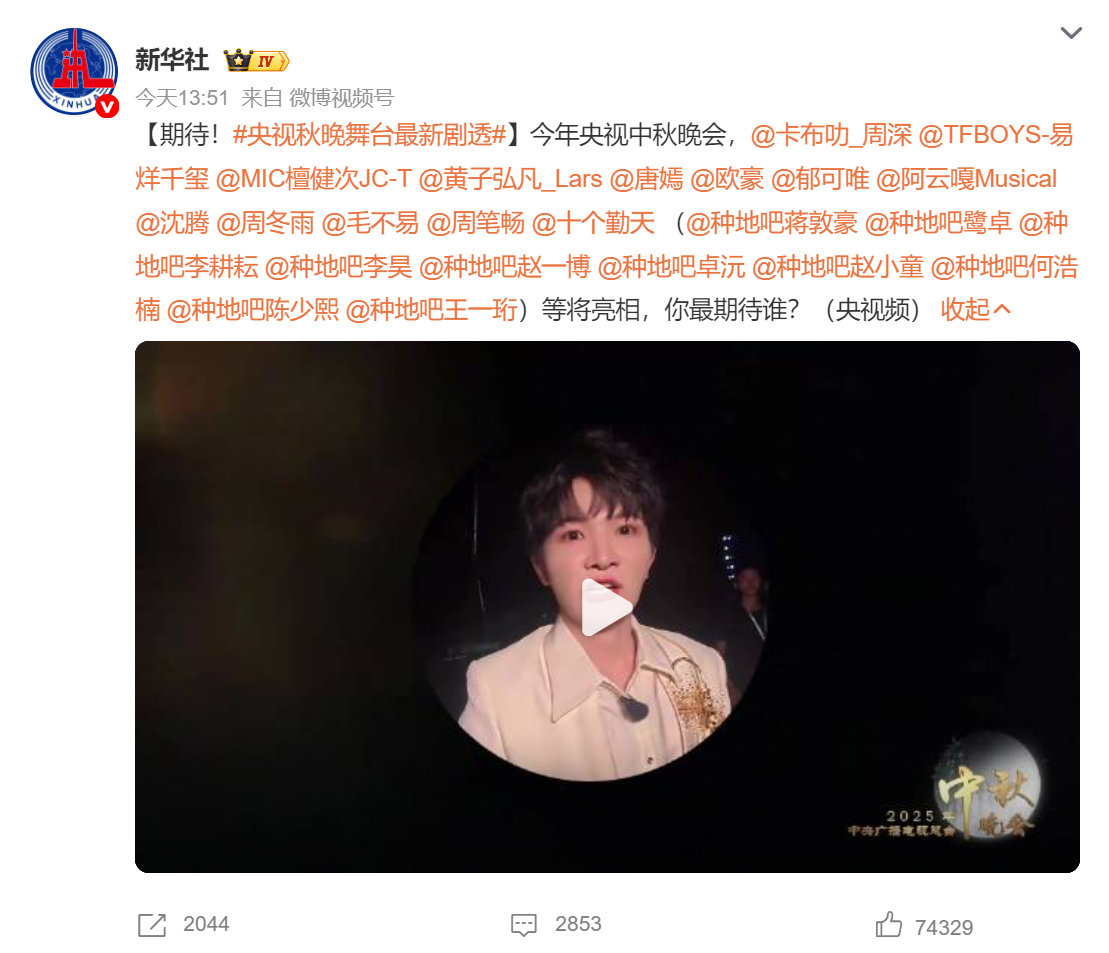This screenshot has height=953, width=1109.
Task: Collapse post text via 收起
Action: click(x=975, y=309)
